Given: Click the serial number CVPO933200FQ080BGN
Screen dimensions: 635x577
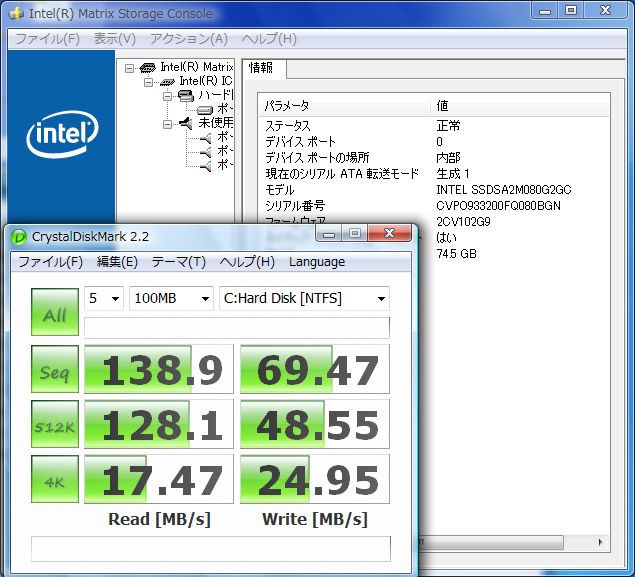Looking at the screenshot, I should [x=499, y=206].
